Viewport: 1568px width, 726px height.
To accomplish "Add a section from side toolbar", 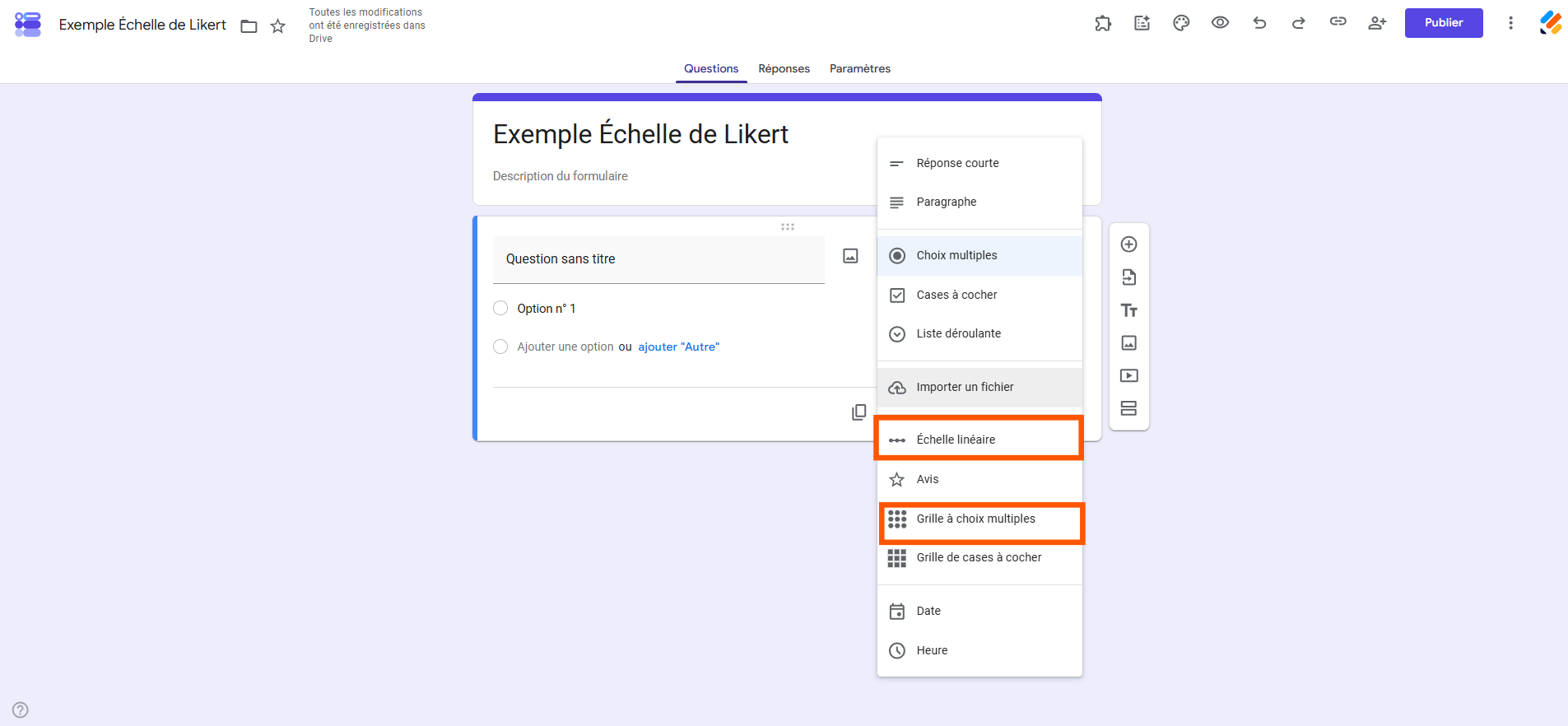I will coord(1129,408).
